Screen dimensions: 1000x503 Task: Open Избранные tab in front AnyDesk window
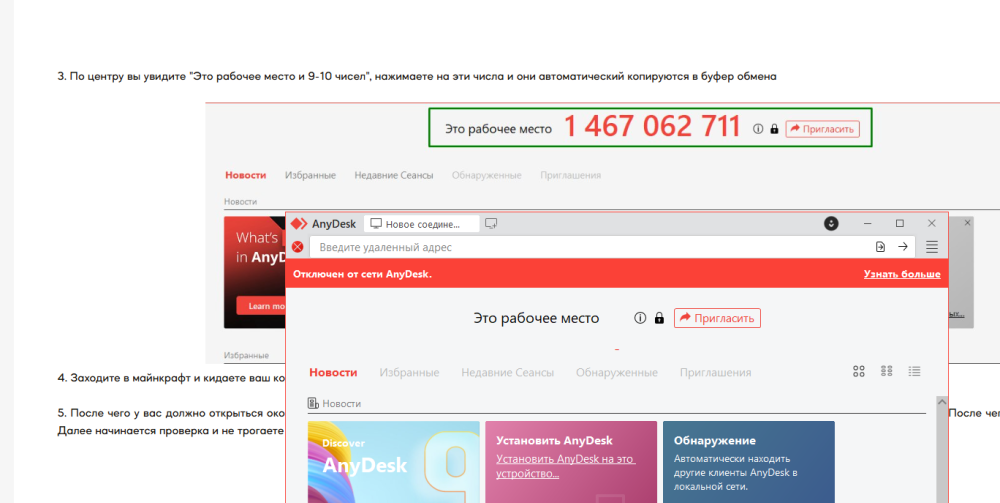409,372
